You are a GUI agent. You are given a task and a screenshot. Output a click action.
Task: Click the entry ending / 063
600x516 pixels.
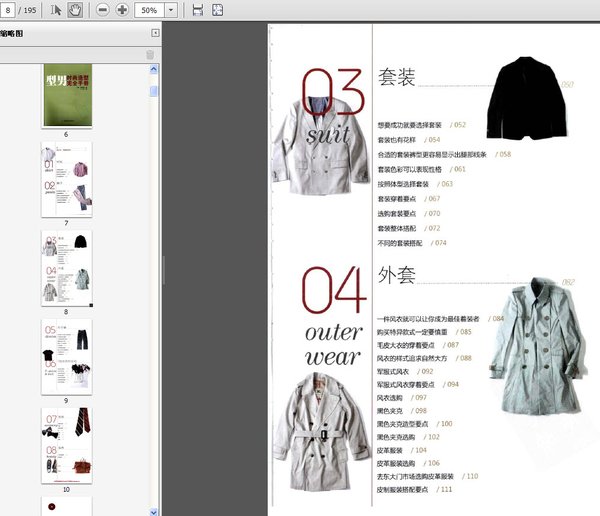coord(415,184)
